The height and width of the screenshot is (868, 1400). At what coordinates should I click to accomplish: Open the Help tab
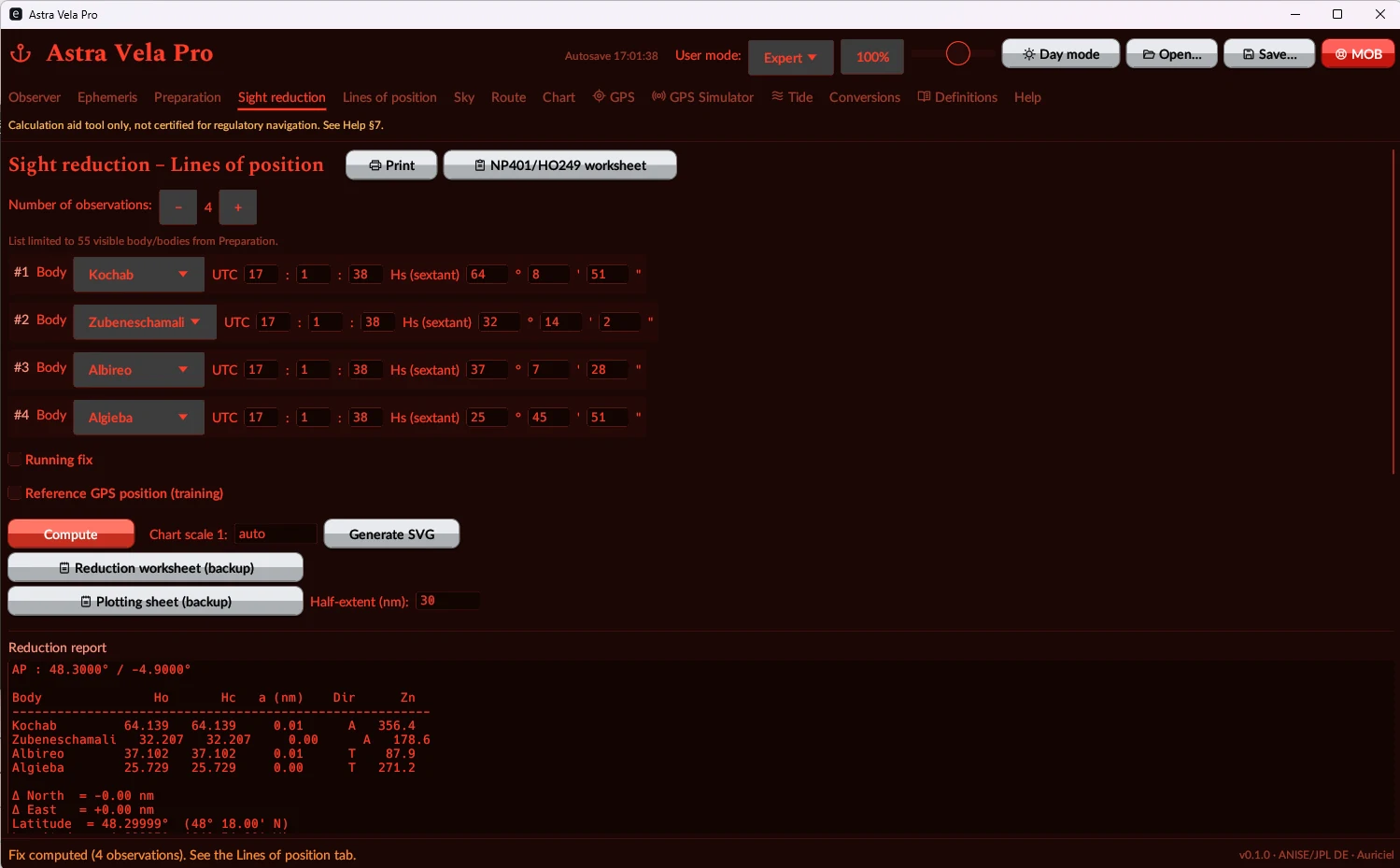click(1027, 97)
